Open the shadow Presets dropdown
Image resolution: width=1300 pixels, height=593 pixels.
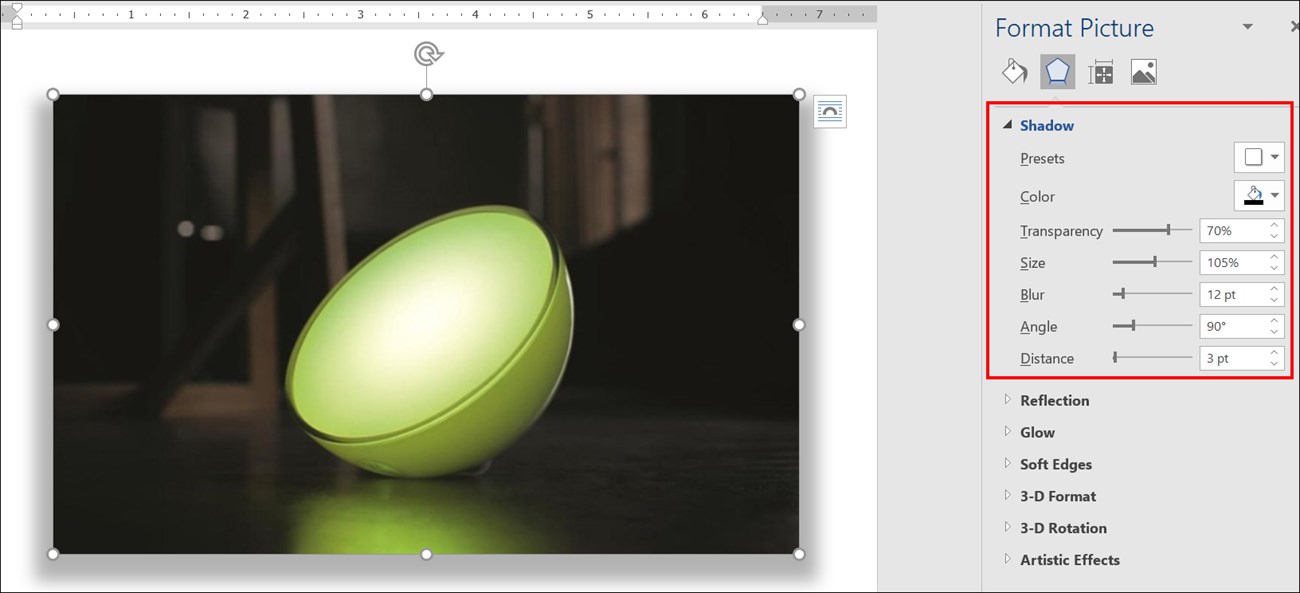click(1259, 158)
